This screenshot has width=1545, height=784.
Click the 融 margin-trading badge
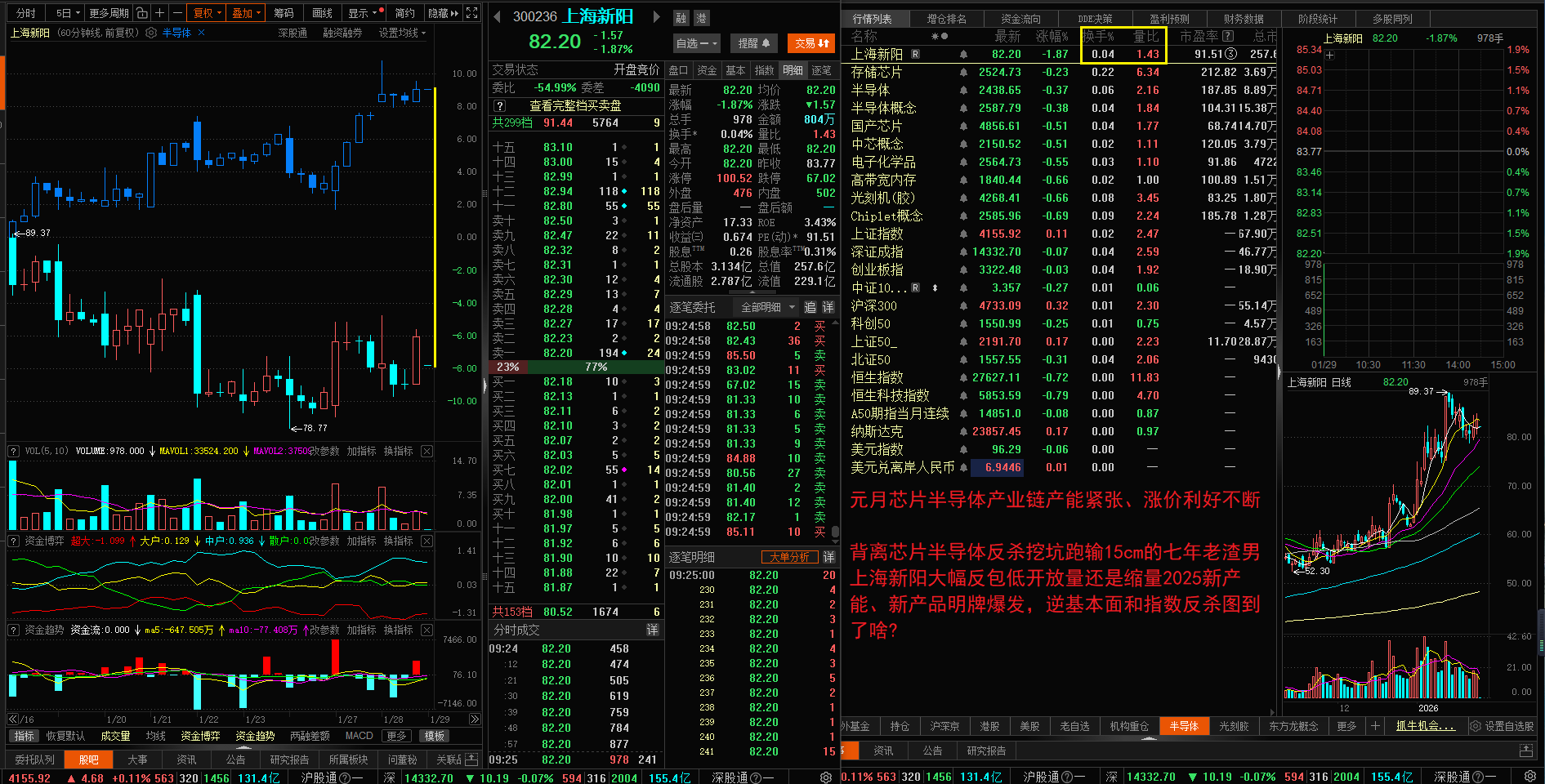tap(681, 18)
